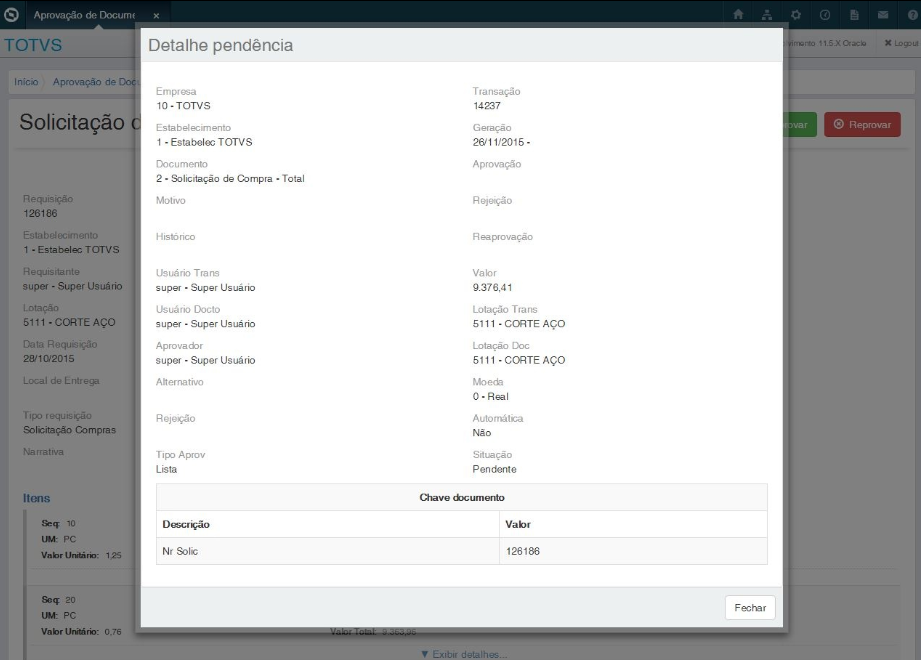Click the red Reprovar button

click(x=862, y=124)
